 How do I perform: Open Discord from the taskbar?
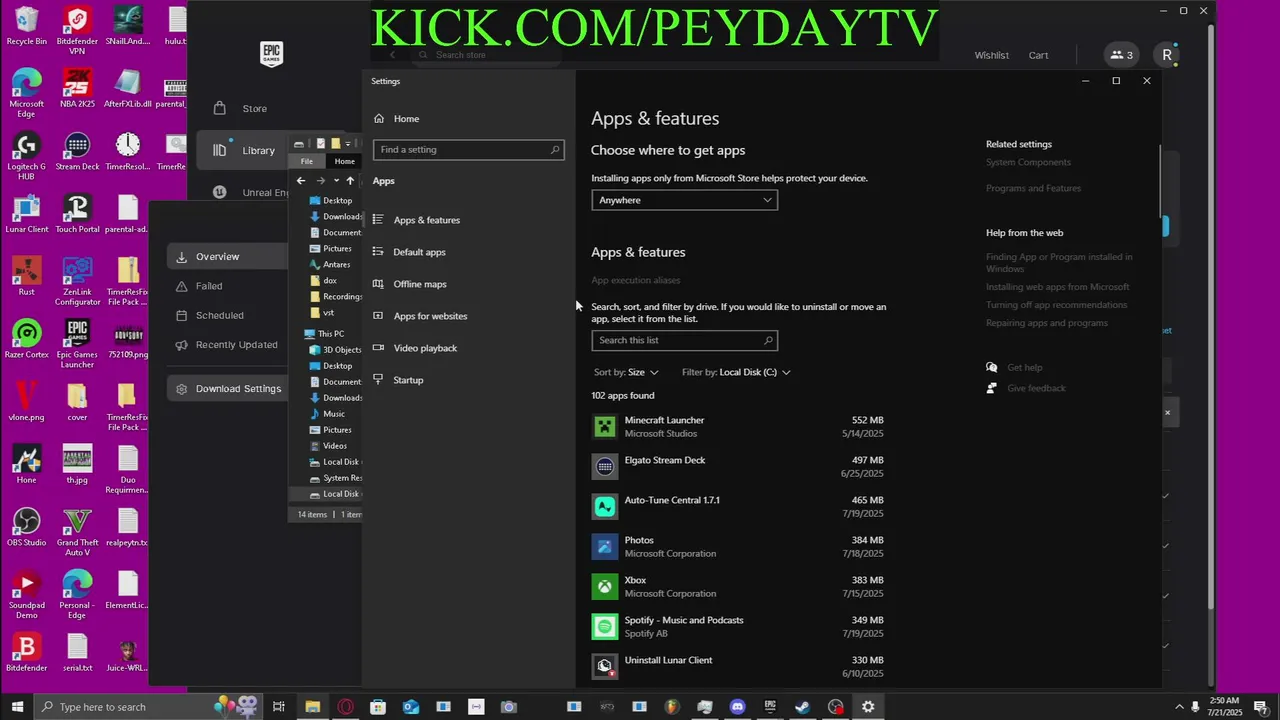tap(737, 707)
